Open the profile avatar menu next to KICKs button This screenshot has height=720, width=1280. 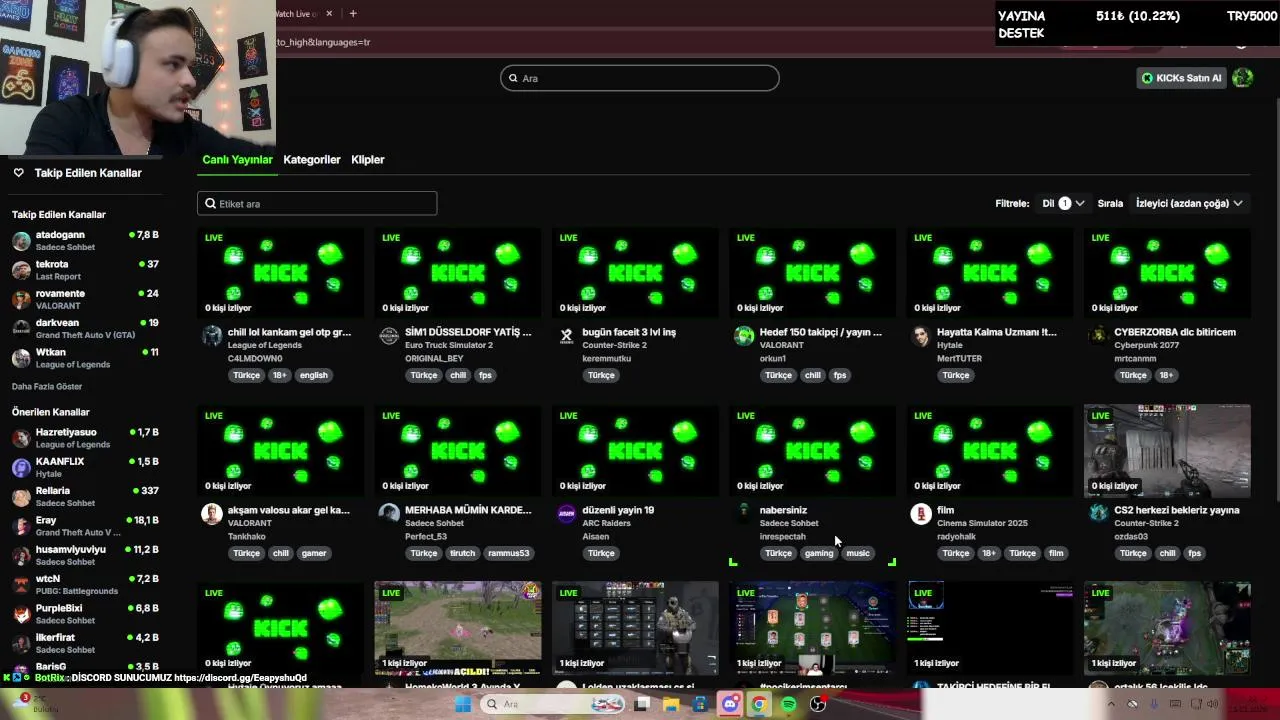(x=1243, y=78)
